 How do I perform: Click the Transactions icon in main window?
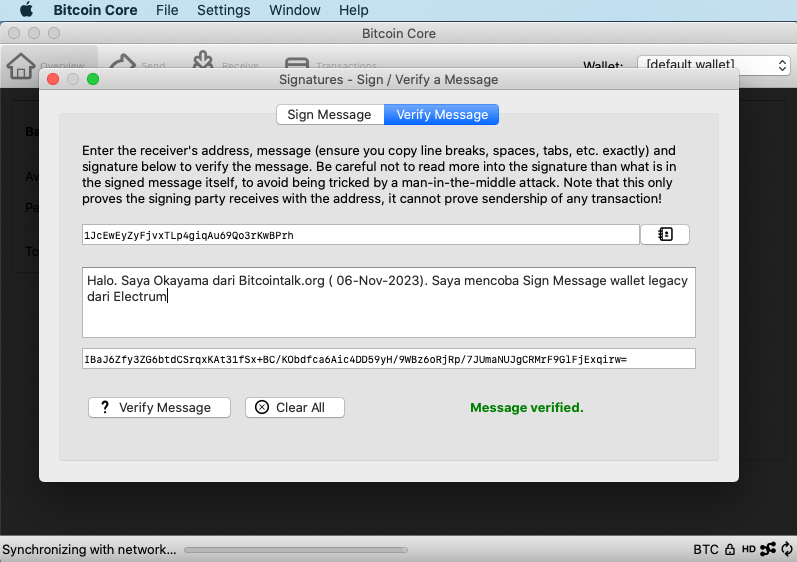[x=297, y=63]
